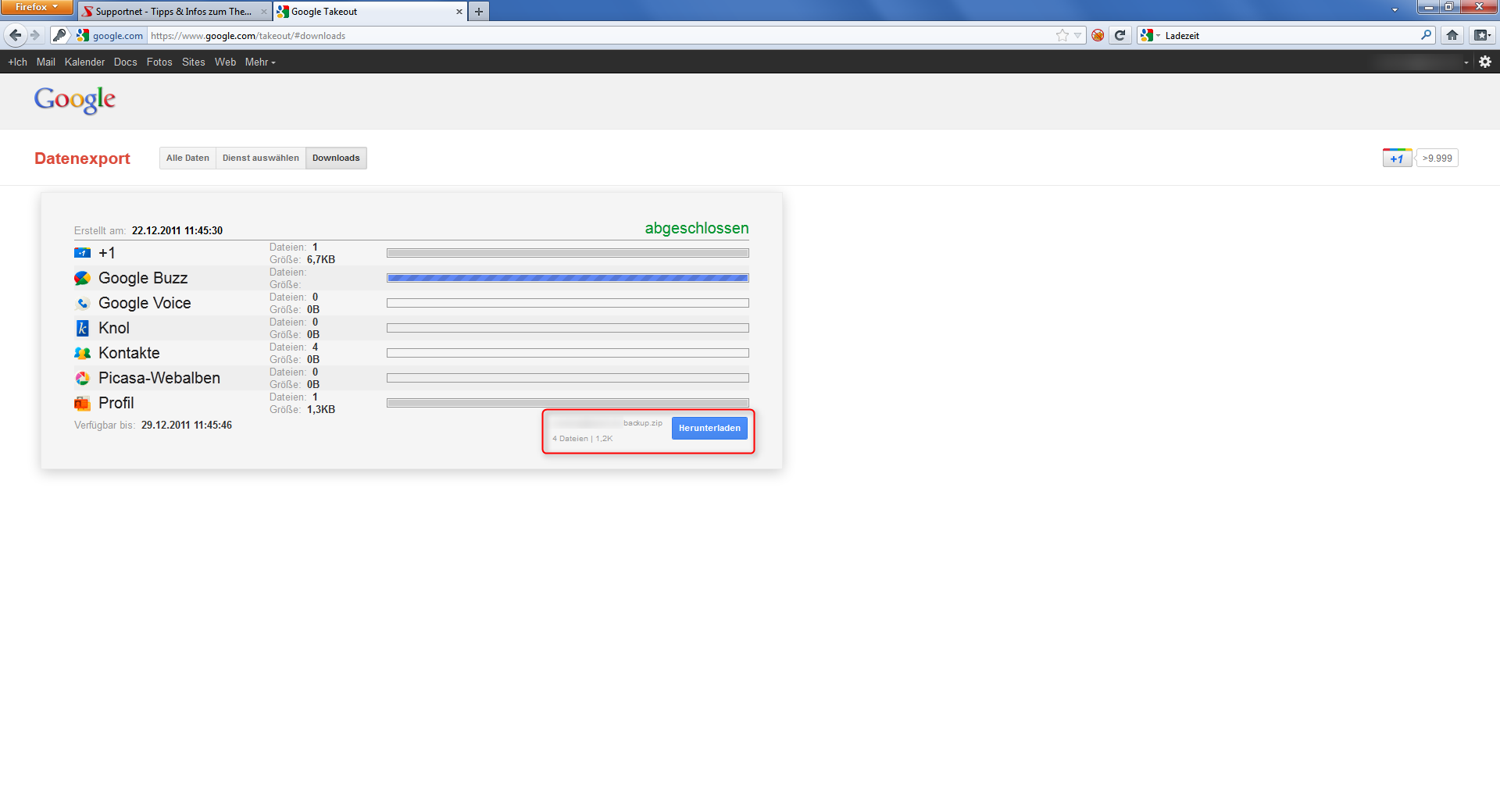Viewport: 1500px width, 812px height.
Task: Click the +1 service icon in the list
Action: [x=83, y=253]
